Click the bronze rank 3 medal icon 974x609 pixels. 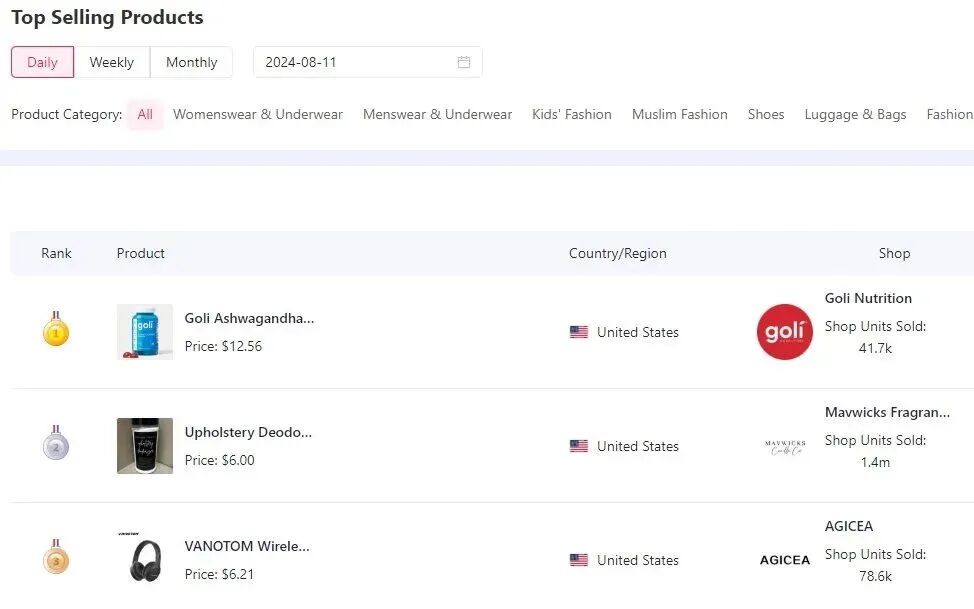pyautogui.click(x=56, y=559)
